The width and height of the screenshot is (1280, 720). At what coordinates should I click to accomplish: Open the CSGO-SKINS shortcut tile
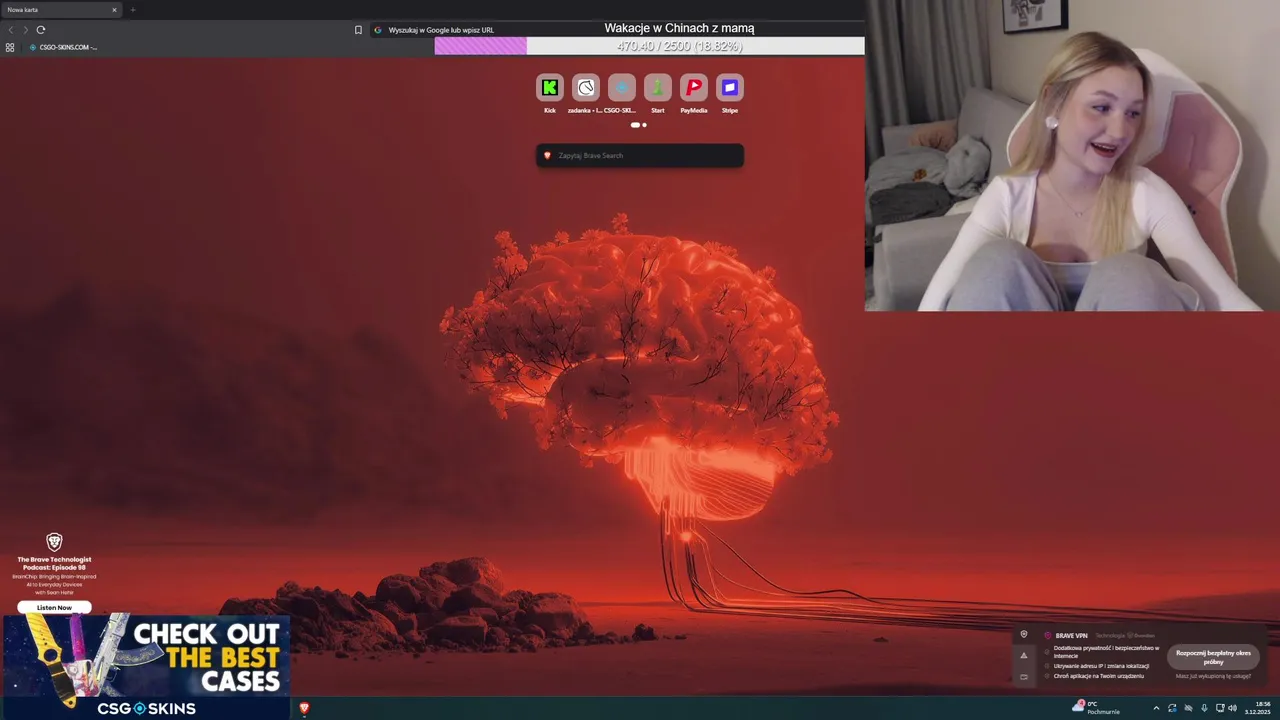tap(621, 88)
